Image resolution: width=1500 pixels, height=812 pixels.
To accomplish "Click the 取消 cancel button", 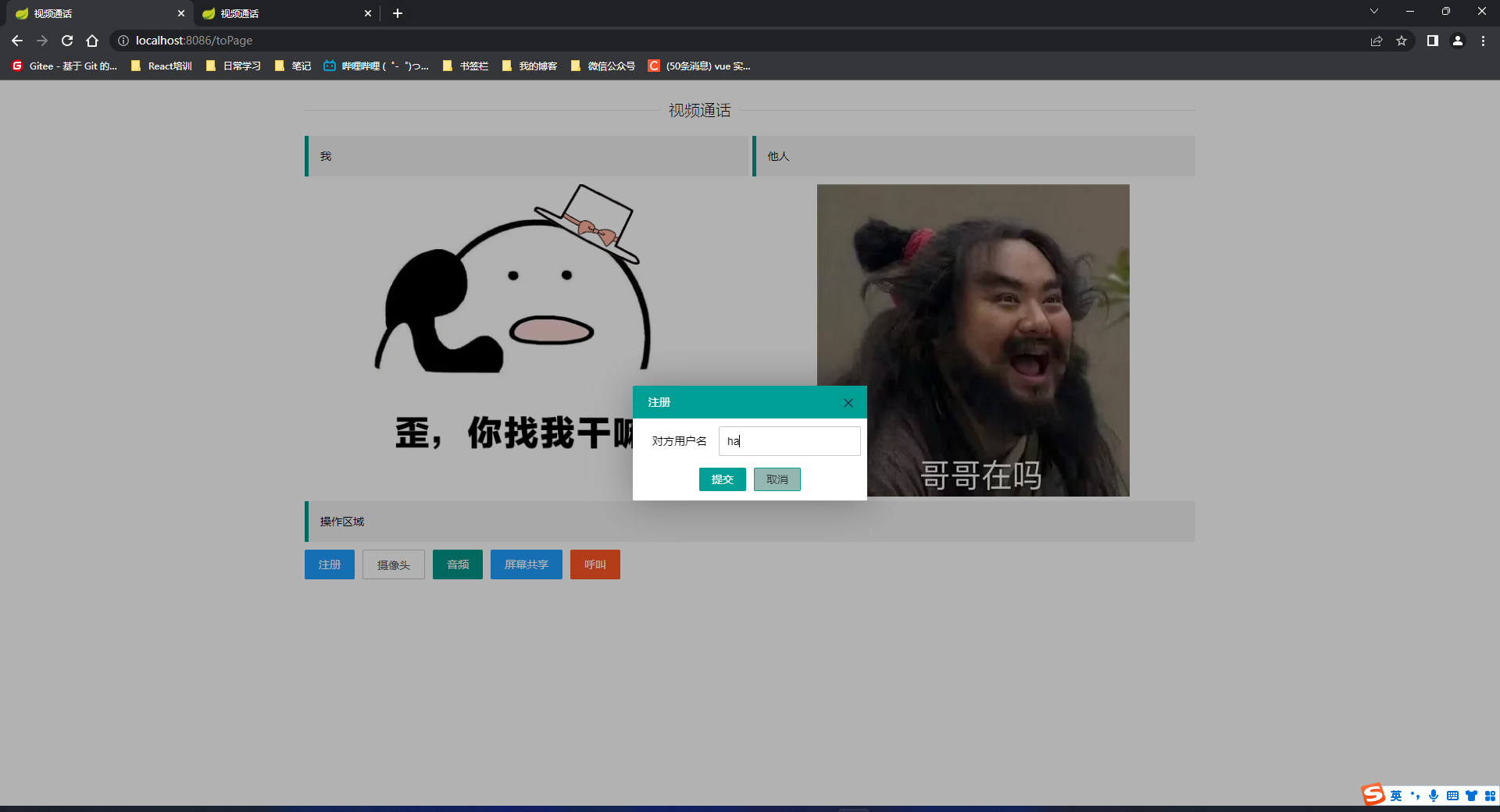I will [777, 479].
